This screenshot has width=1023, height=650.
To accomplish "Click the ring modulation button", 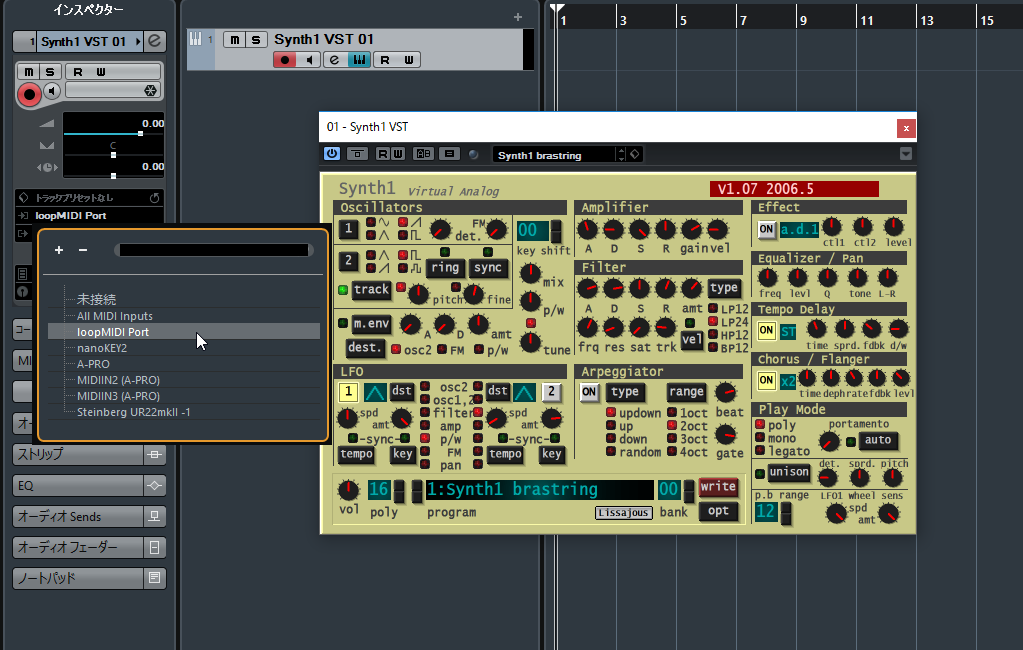I will [x=445, y=268].
